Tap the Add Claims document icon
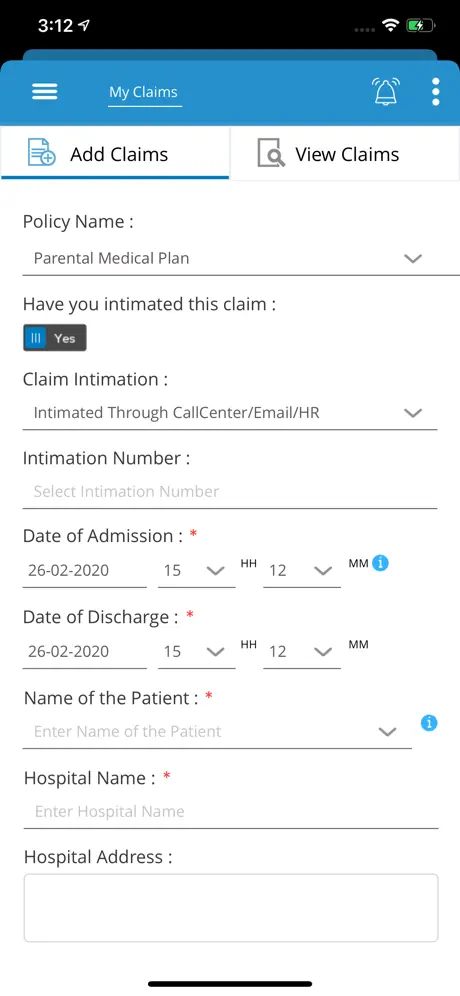The width and height of the screenshot is (460, 996). (x=42, y=153)
